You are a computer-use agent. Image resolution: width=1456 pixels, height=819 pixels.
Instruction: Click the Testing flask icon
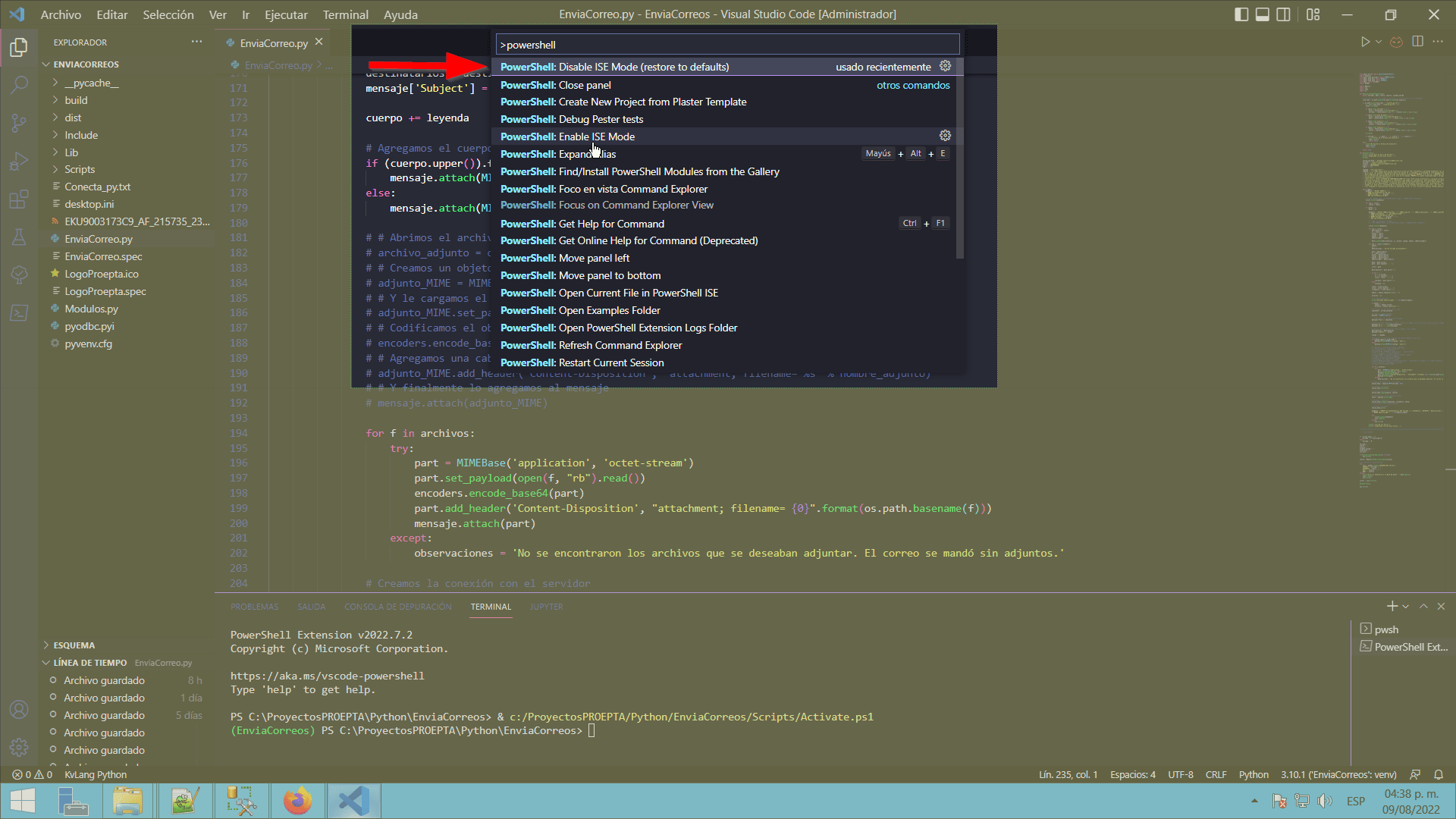pos(19,237)
